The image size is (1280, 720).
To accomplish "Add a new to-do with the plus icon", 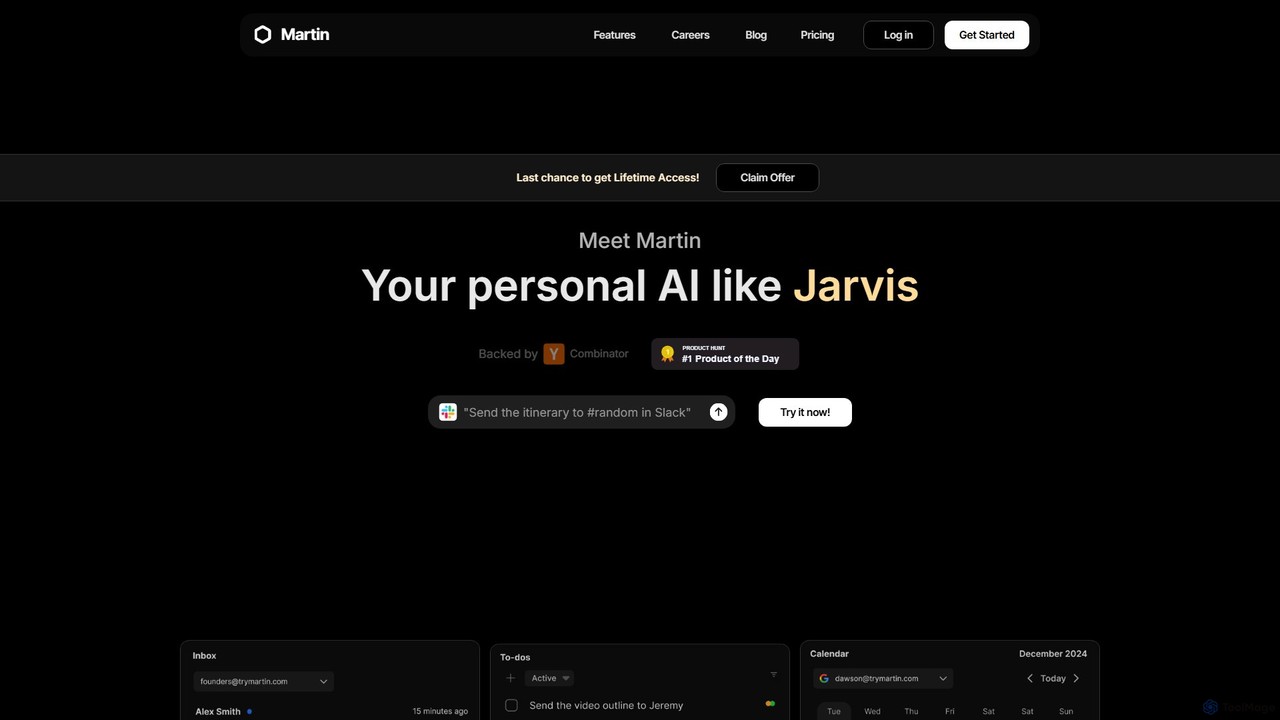I will [x=510, y=678].
